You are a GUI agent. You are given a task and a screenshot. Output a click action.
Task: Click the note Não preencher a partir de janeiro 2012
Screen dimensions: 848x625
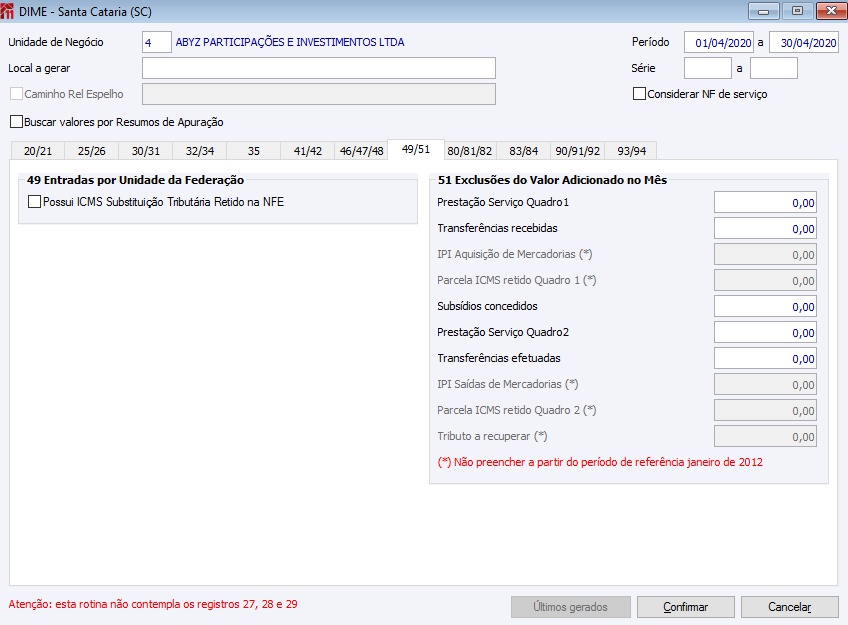click(x=600, y=462)
